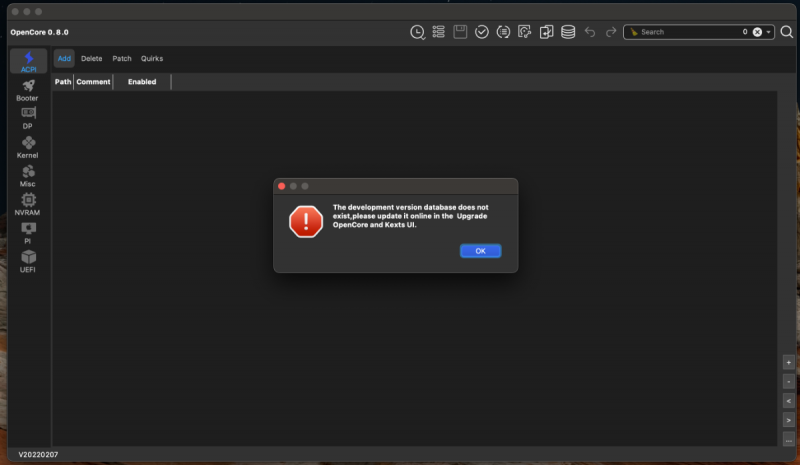This screenshot has height=465, width=800.
Task: Click the > move button
Action: pos(789,421)
